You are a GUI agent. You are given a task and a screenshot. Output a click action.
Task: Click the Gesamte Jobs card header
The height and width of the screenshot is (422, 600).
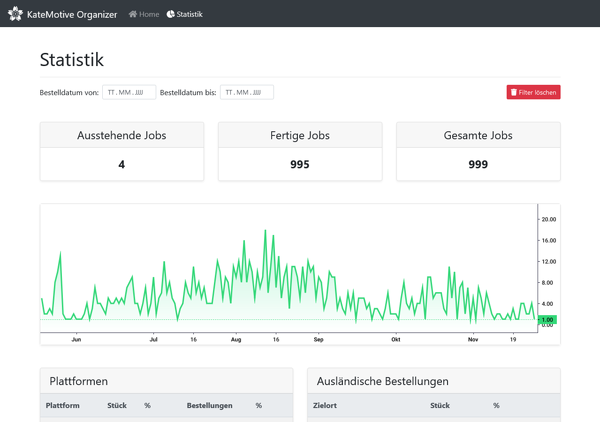pyautogui.click(x=478, y=135)
